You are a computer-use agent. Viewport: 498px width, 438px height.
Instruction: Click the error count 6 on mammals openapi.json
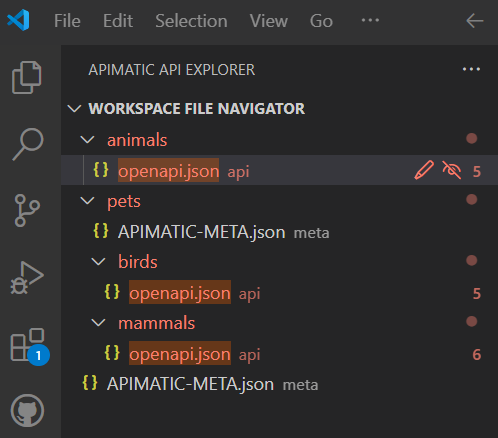pyautogui.click(x=477, y=354)
